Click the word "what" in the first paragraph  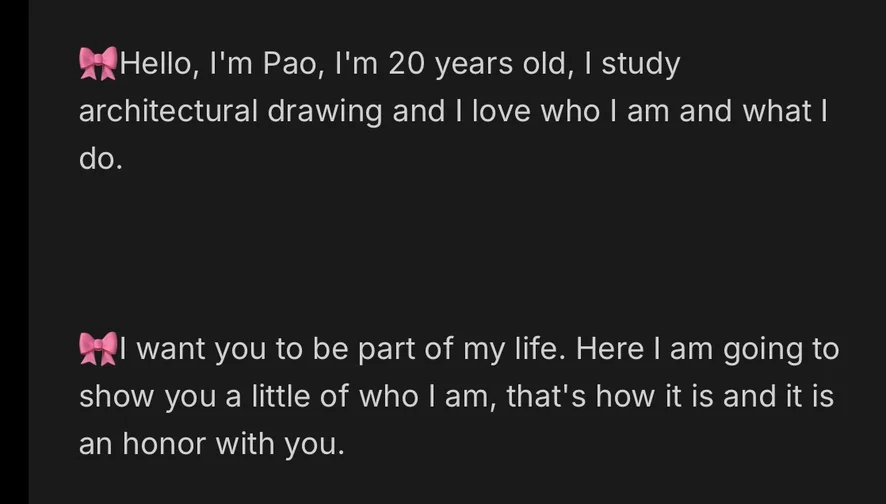[x=778, y=111]
